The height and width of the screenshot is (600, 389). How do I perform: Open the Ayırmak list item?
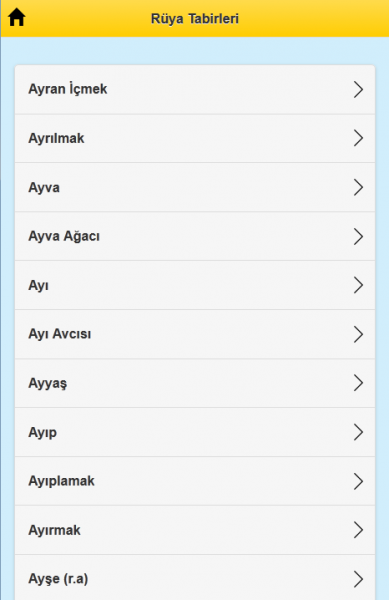[195, 530]
